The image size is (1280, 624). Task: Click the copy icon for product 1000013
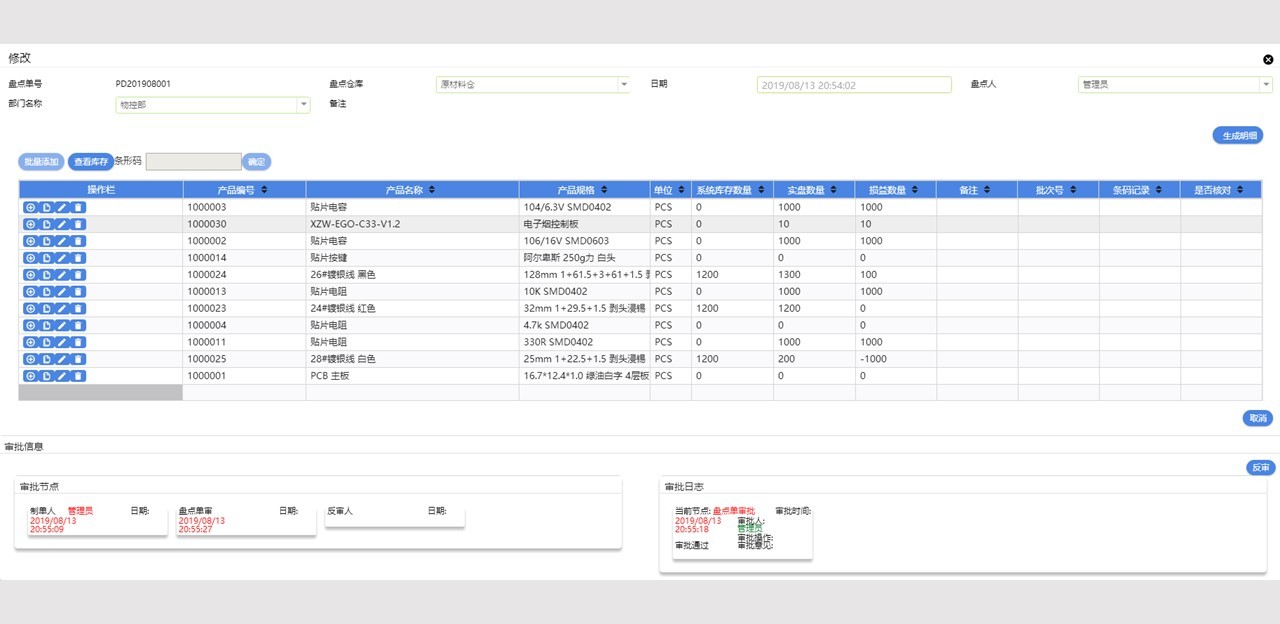tap(46, 292)
